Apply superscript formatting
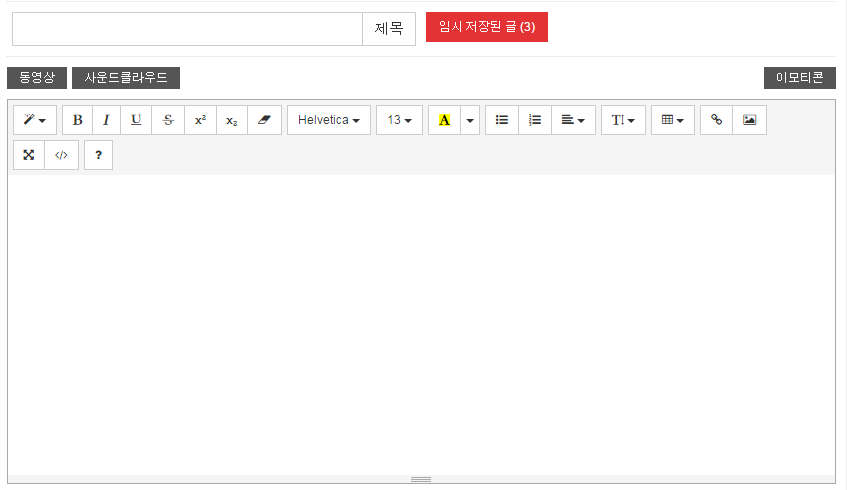 pyautogui.click(x=200, y=120)
